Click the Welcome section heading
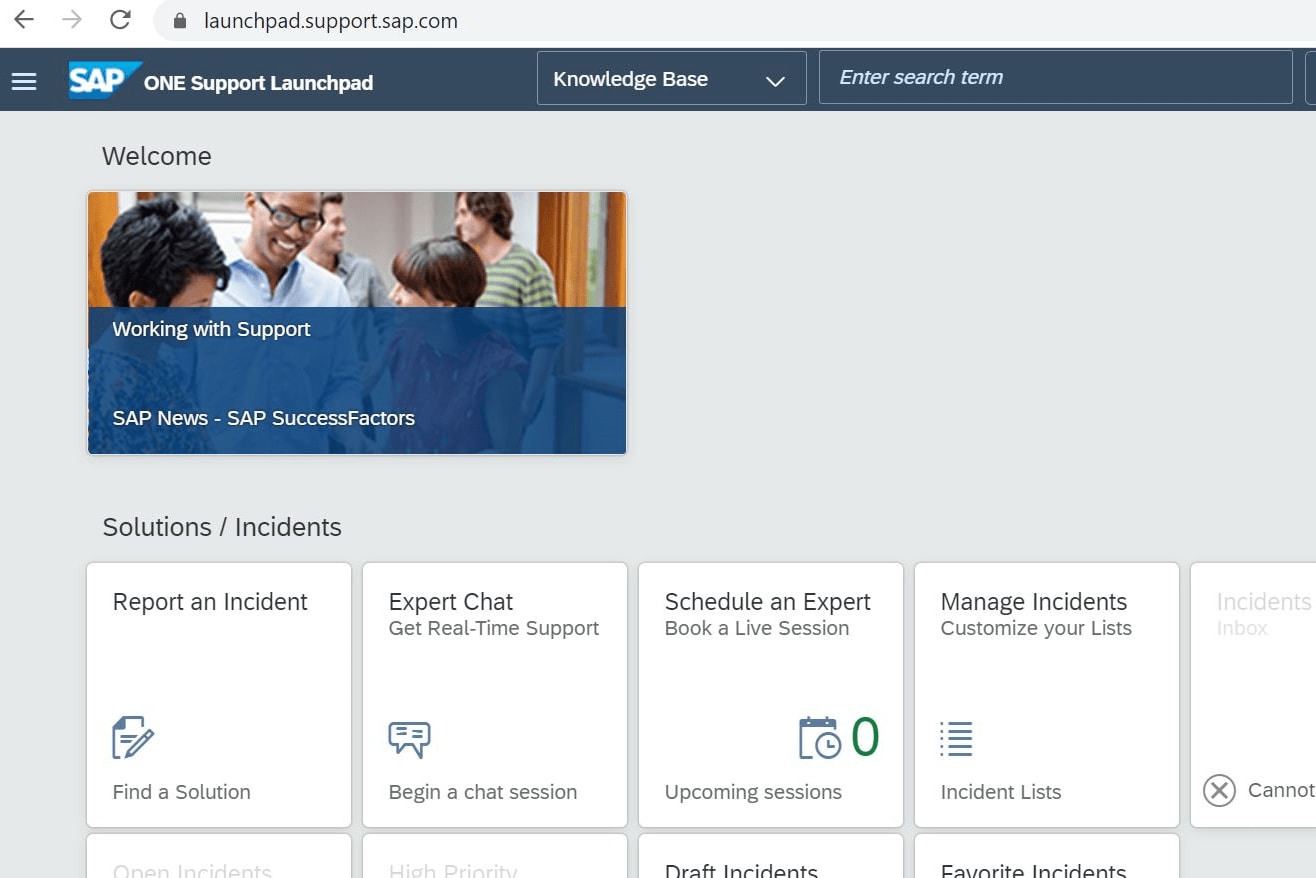Image resolution: width=1316 pixels, height=878 pixels. [x=157, y=156]
